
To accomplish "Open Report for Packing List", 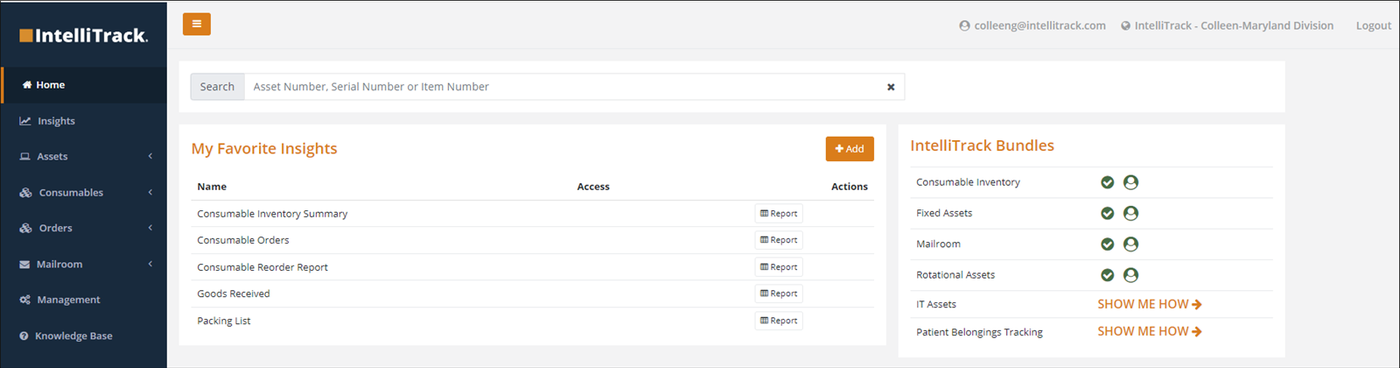I will click(x=779, y=320).
